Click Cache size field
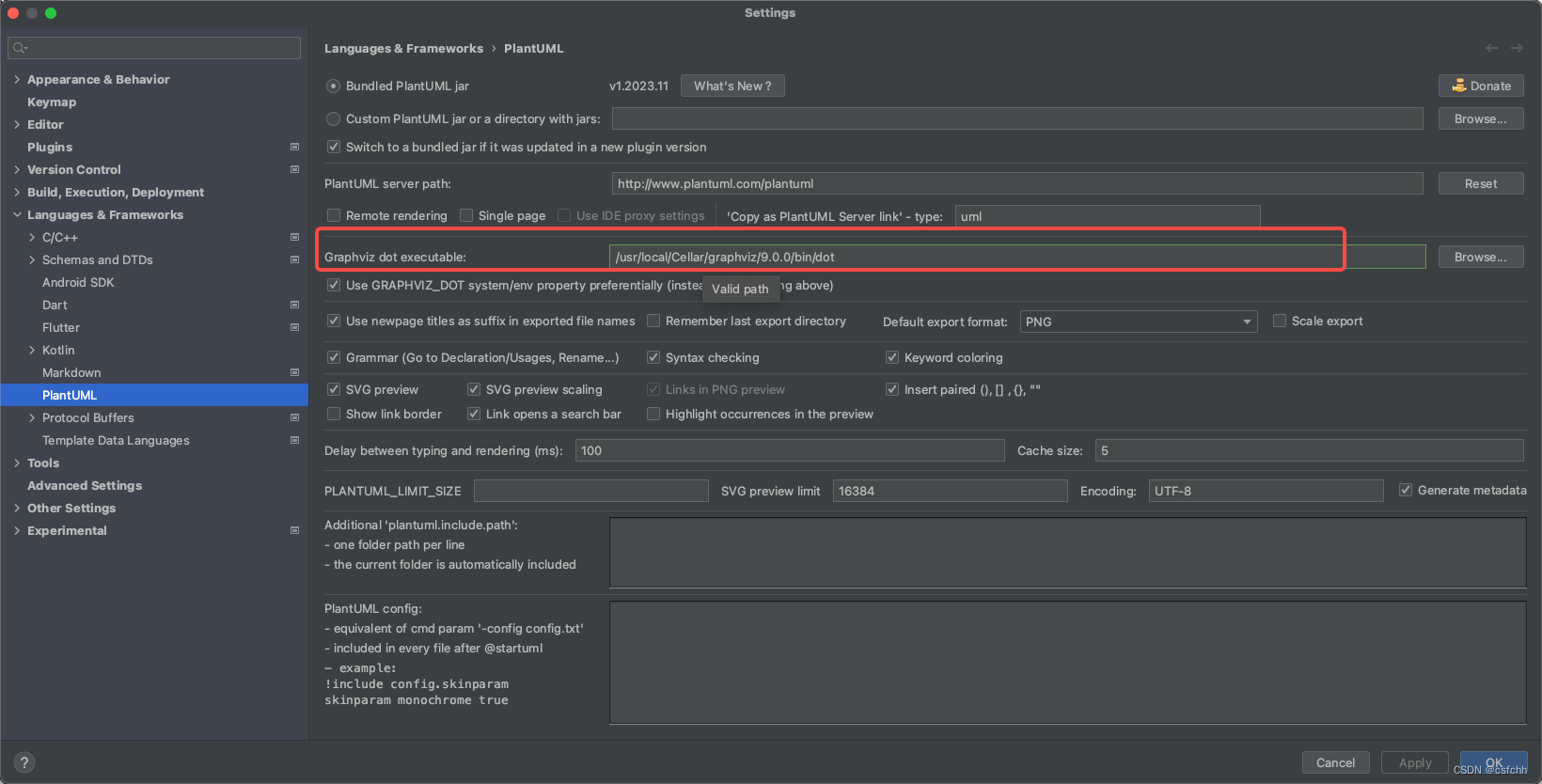The height and width of the screenshot is (784, 1542). 1310,450
